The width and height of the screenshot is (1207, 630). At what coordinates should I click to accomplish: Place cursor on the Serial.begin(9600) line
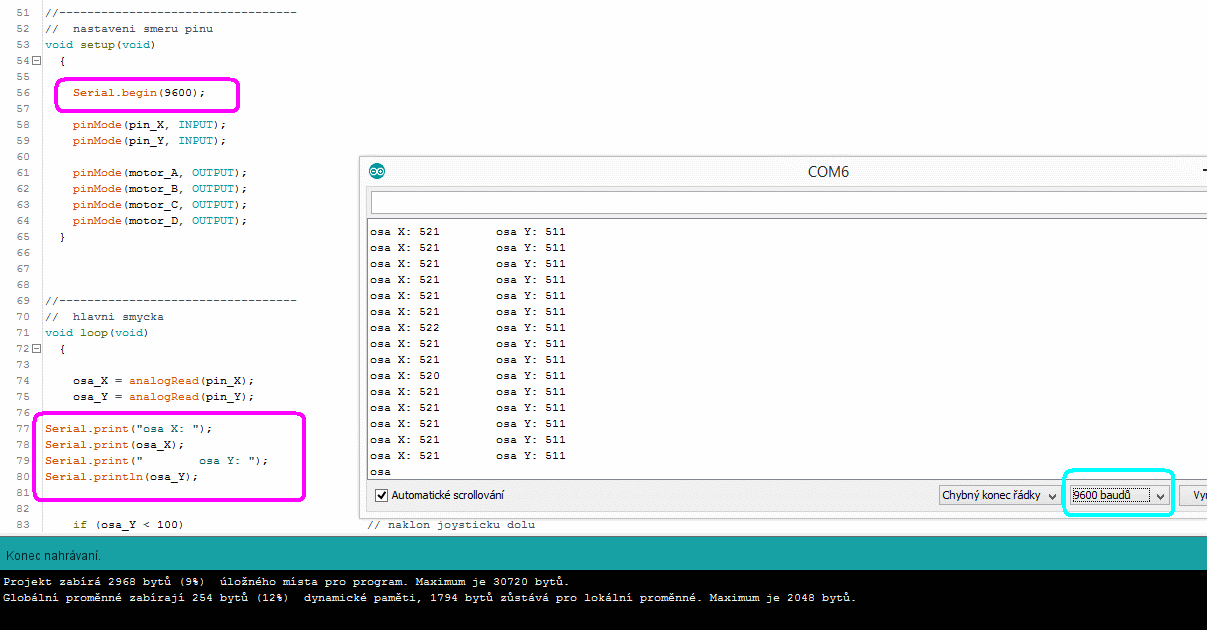(x=138, y=93)
